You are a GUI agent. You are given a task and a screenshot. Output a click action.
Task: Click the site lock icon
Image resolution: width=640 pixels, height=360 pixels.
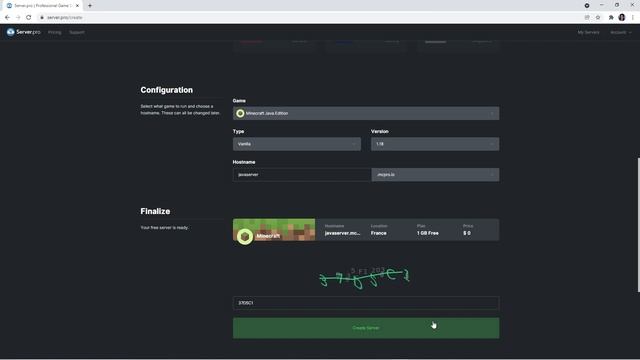[42, 18]
